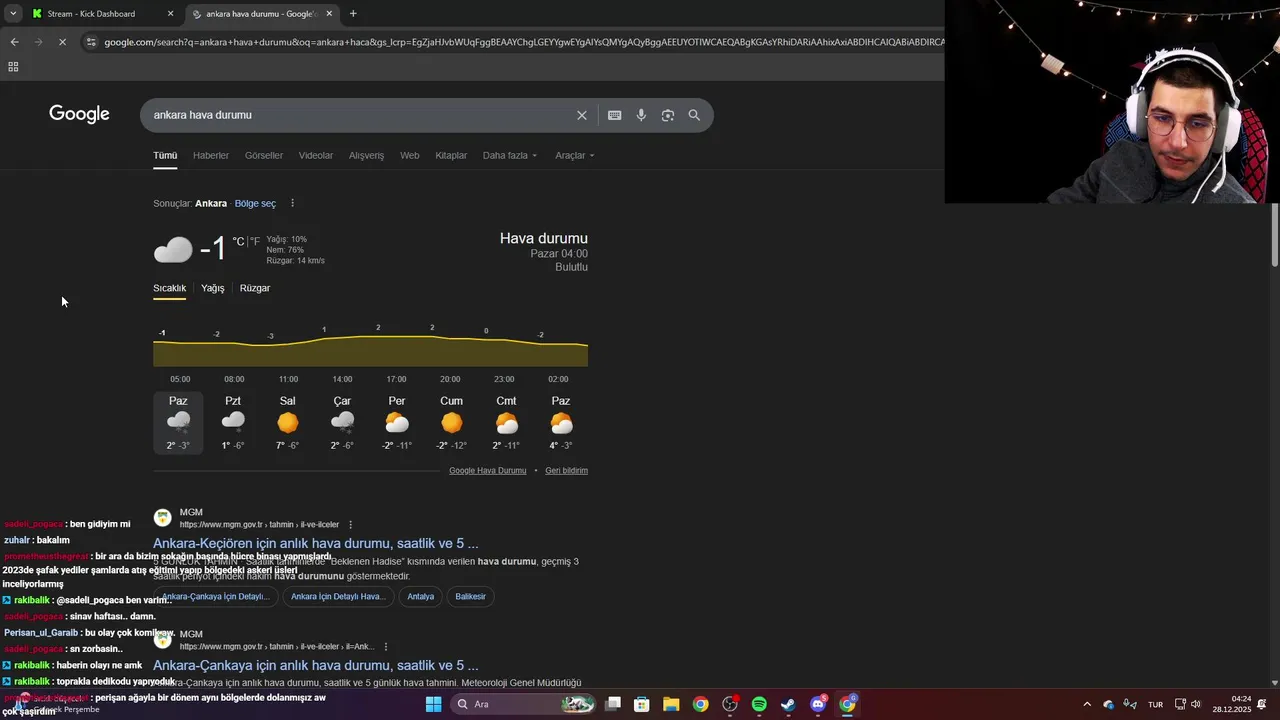Click the Balıkesir chip
The width and height of the screenshot is (1280, 720).
coord(470,597)
